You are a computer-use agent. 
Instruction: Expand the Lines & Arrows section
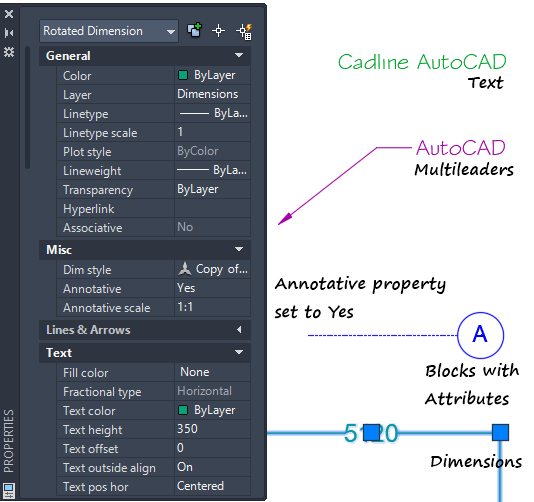click(239, 330)
